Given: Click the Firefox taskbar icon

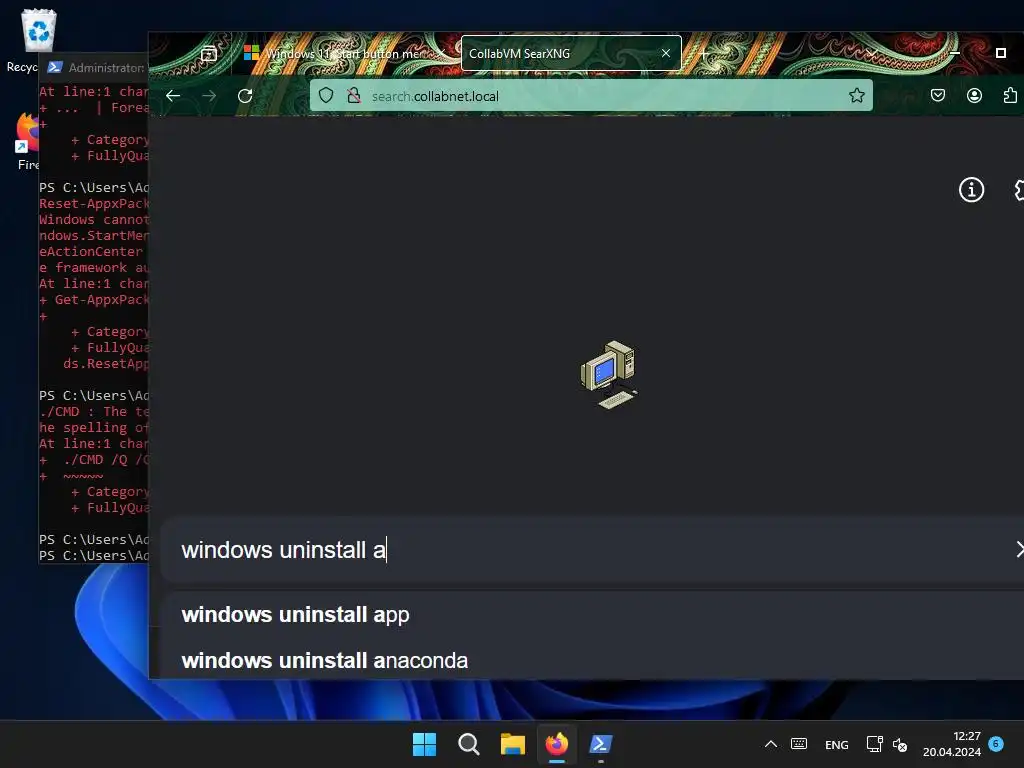Looking at the screenshot, I should 557,744.
